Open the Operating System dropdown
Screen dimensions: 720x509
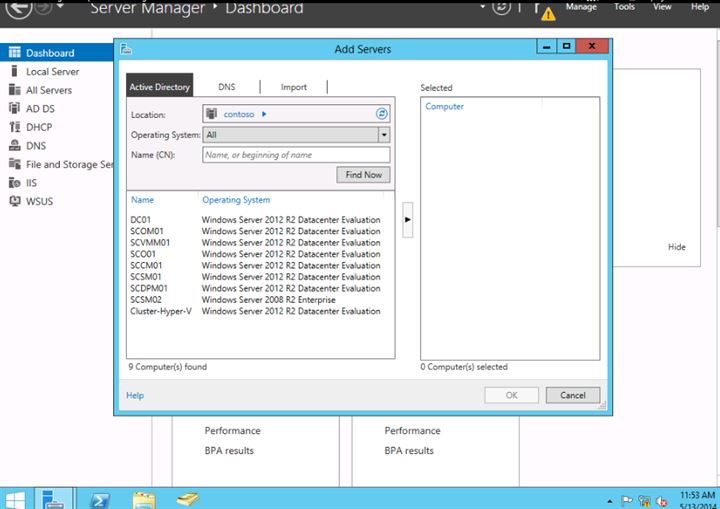point(384,135)
